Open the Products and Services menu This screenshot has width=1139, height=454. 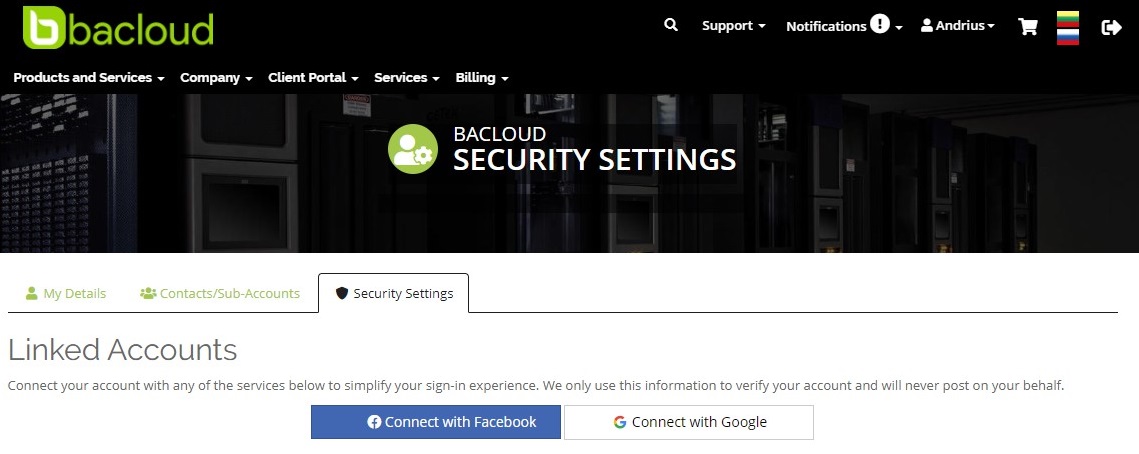(x=89, y=78)
